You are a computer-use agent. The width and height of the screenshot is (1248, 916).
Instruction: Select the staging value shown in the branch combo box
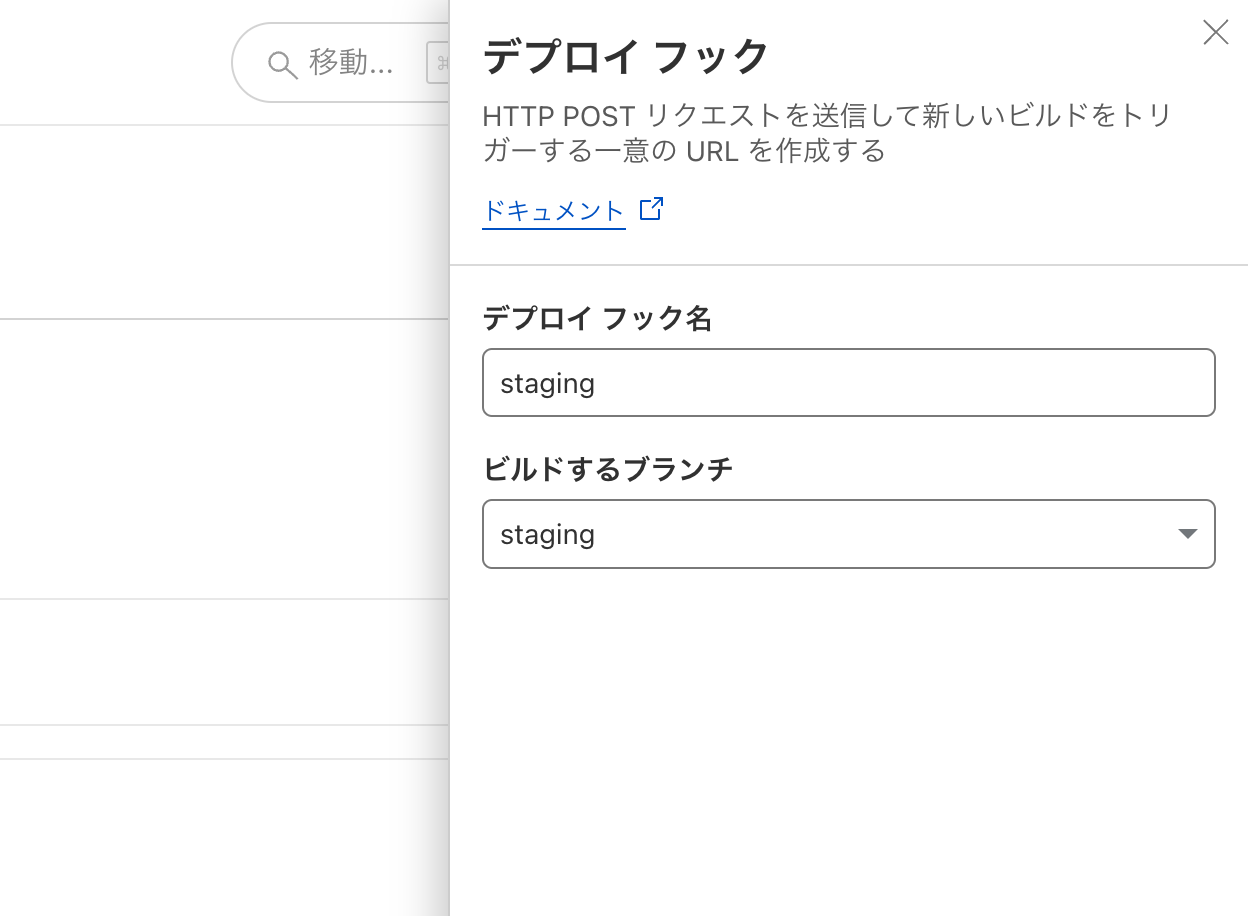[x=547, y=534]
